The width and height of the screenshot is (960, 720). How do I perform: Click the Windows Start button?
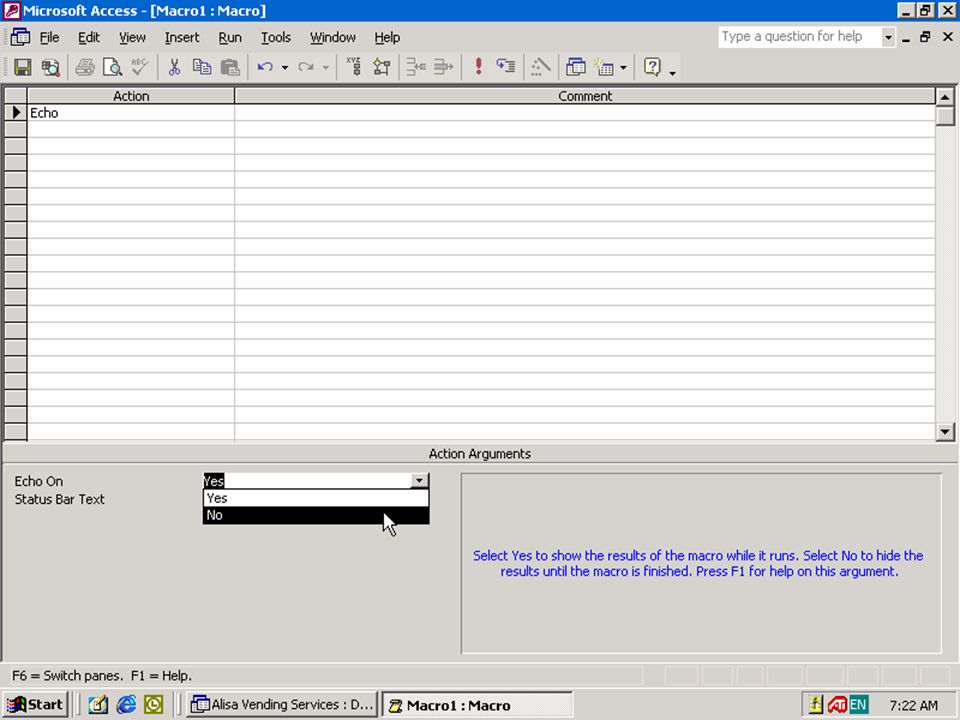[35, 705]
